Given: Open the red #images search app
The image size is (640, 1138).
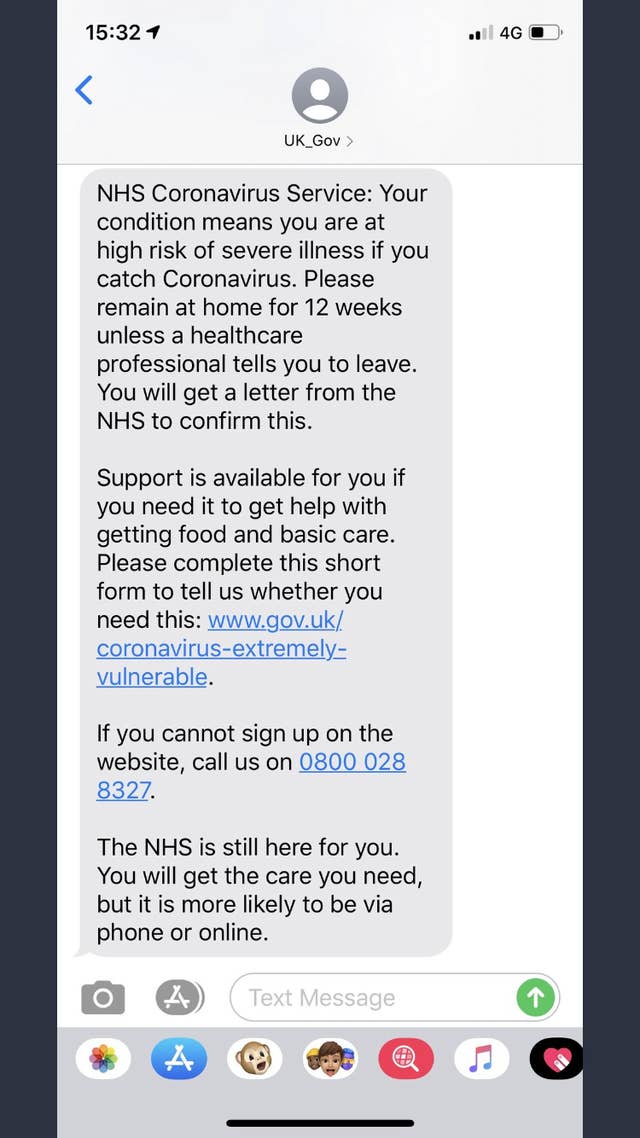Looking at the screenshot, I should coord(406,1059).
